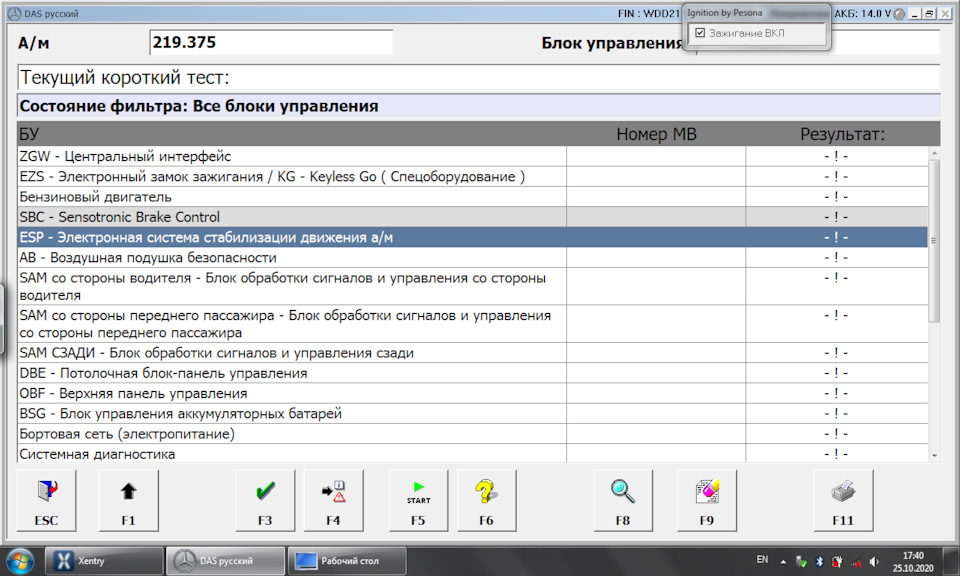Click the F8 magnifier search button

tap(623, 500)
